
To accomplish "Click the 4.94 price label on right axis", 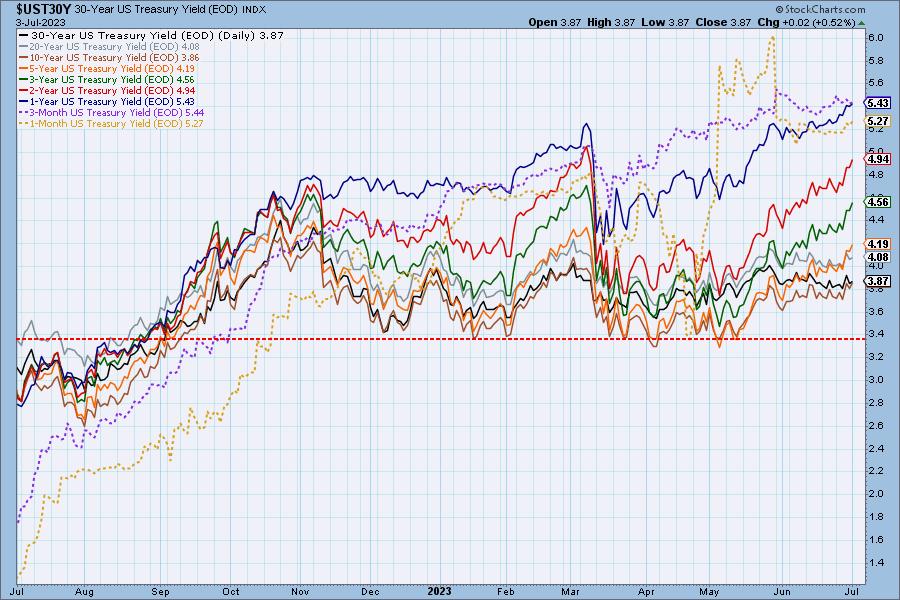I will [878, 159].
